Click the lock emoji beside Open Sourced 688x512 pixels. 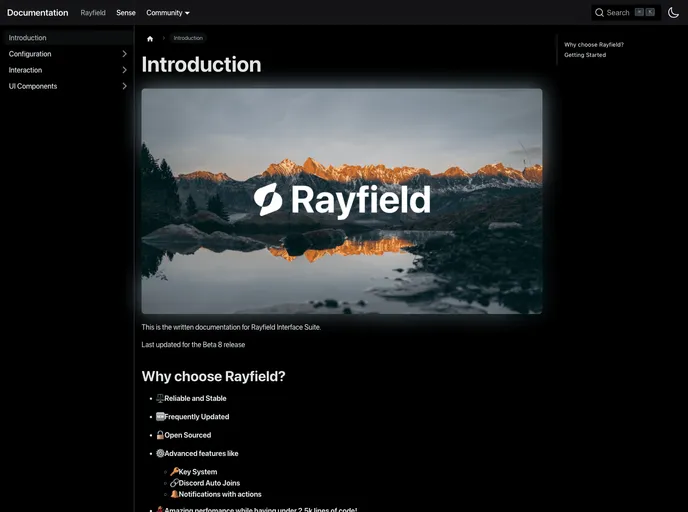pyautogui.click(x=160, y=435)
